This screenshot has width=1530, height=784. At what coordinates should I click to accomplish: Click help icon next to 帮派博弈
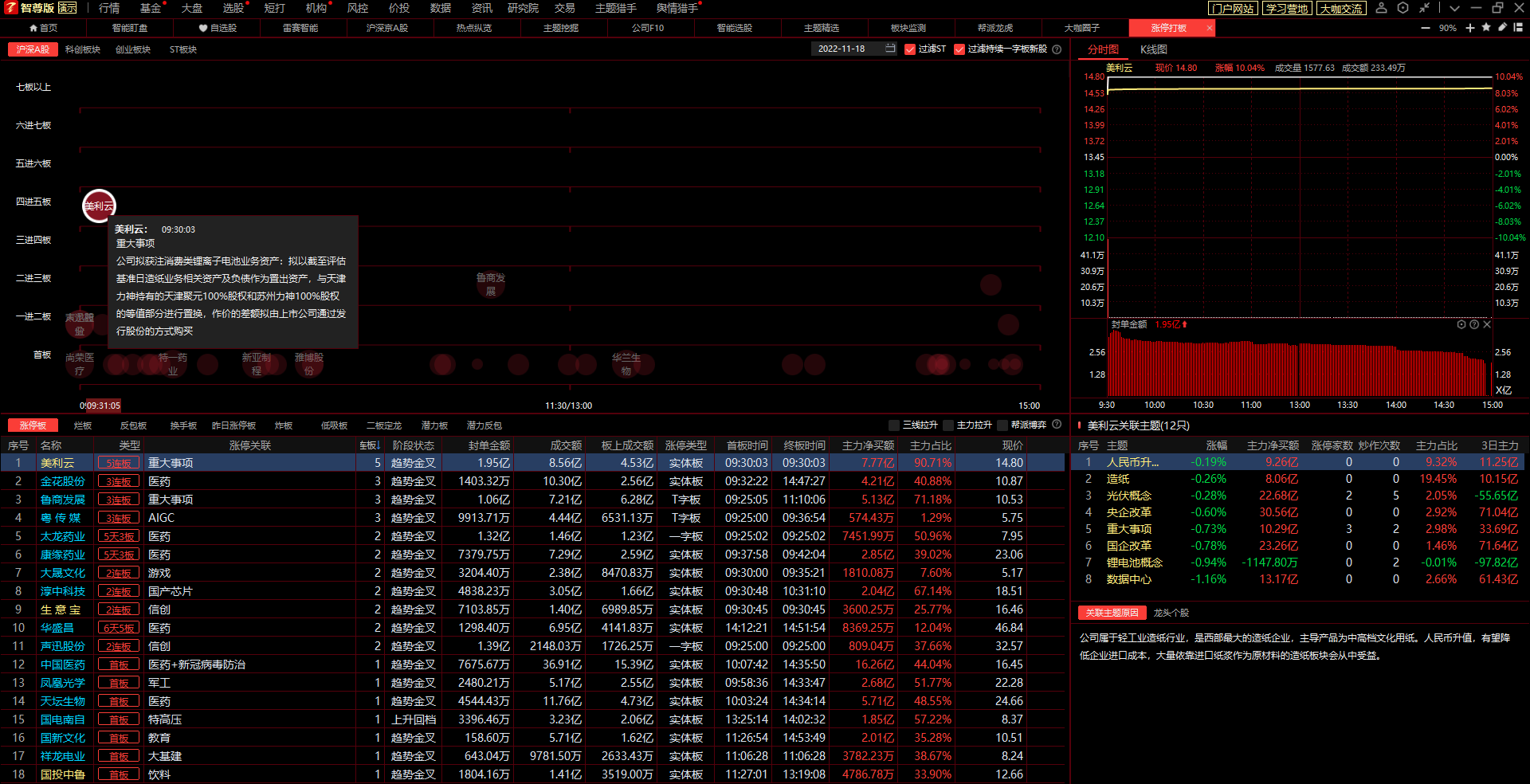1057,425
